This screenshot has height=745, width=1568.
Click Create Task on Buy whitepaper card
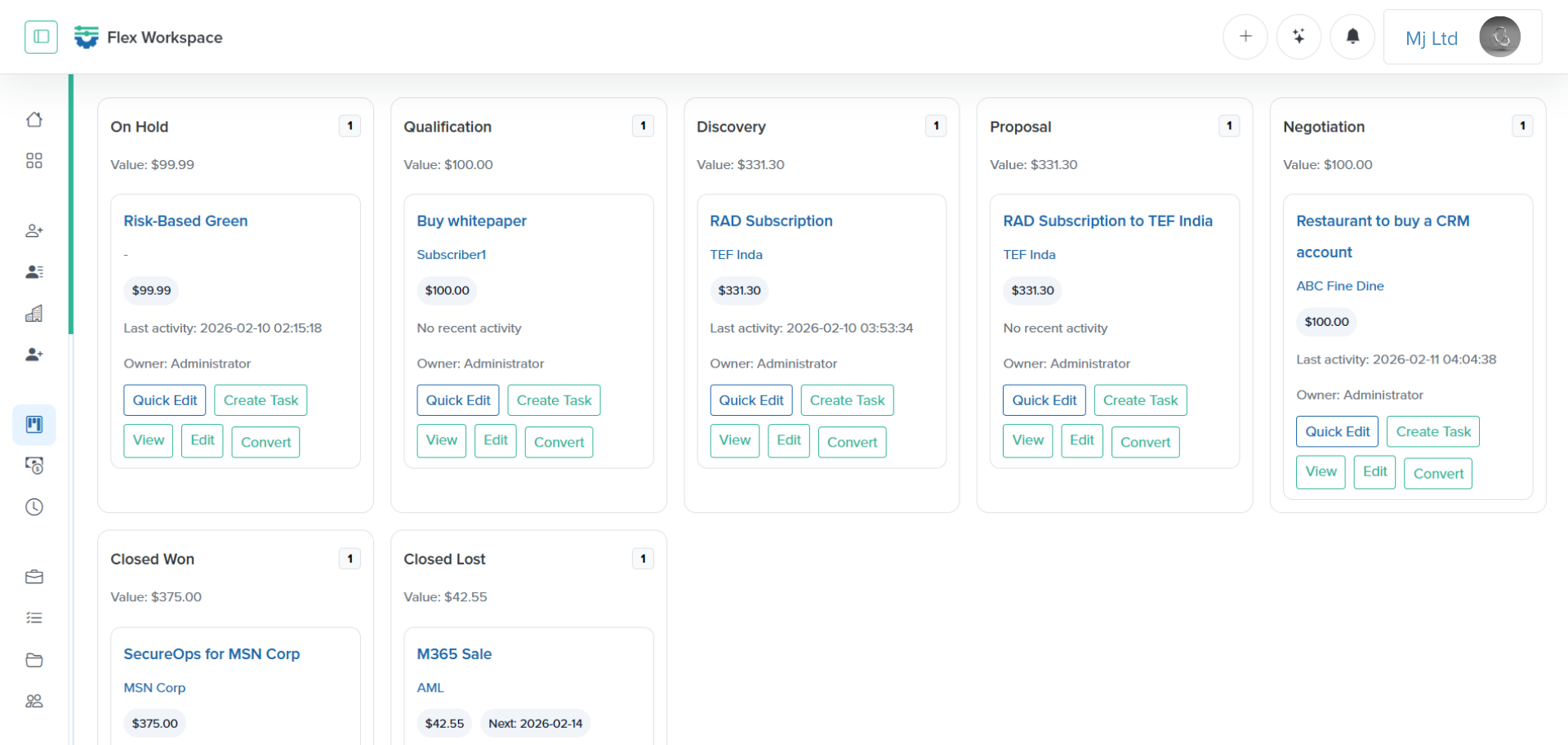coord(554,400)
